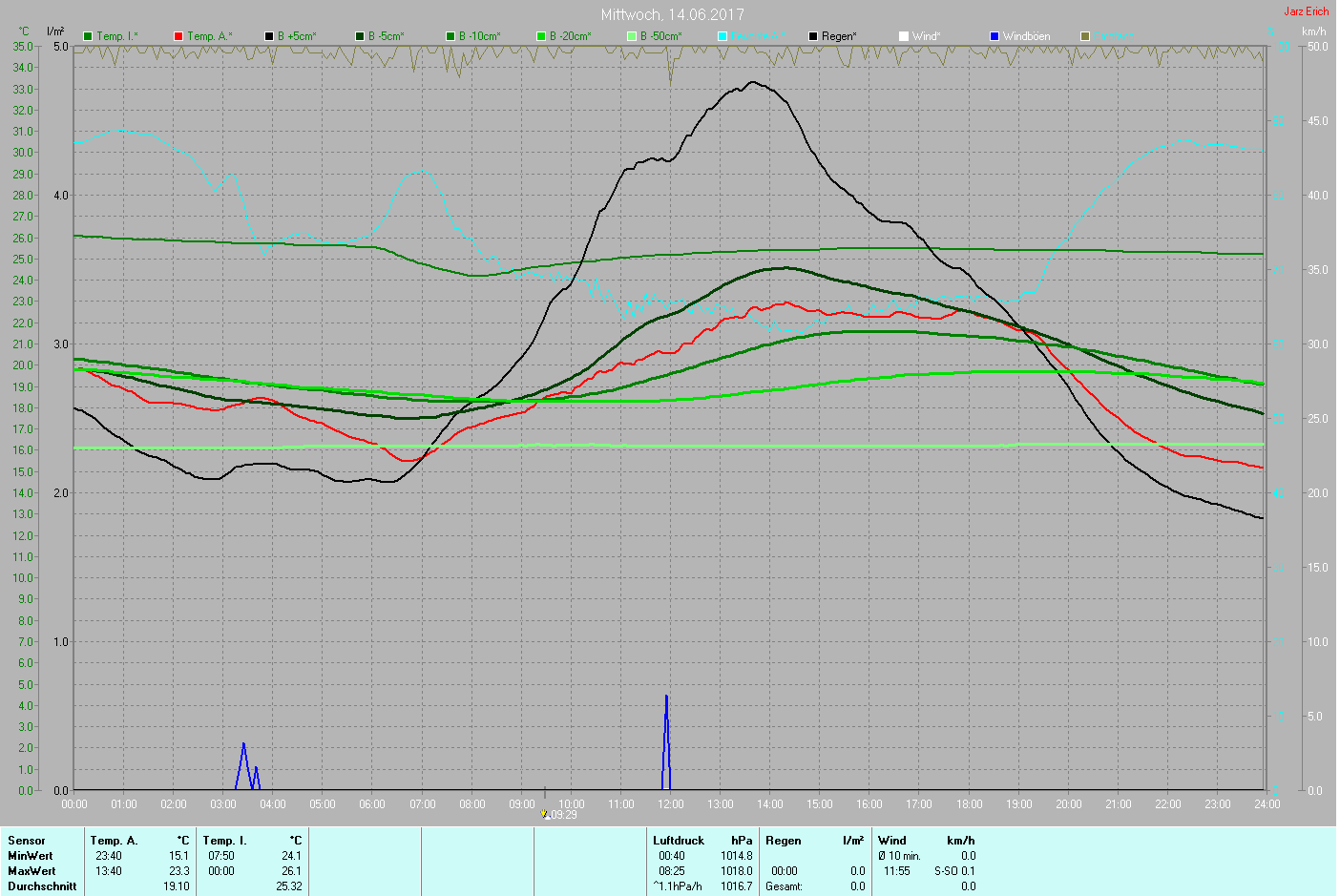Screen dimensions: 1340x896
Task: Select the Luftdruck header in the statistics table
Action: [679, 841]
